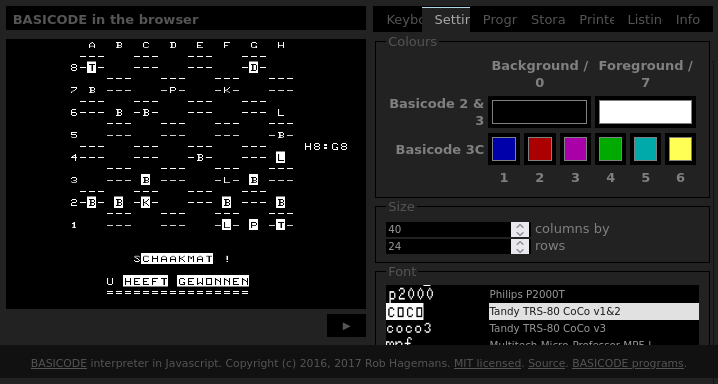Screen dimensions: 718x384
Task: Open the Storage tab
Action: point(547,20)
